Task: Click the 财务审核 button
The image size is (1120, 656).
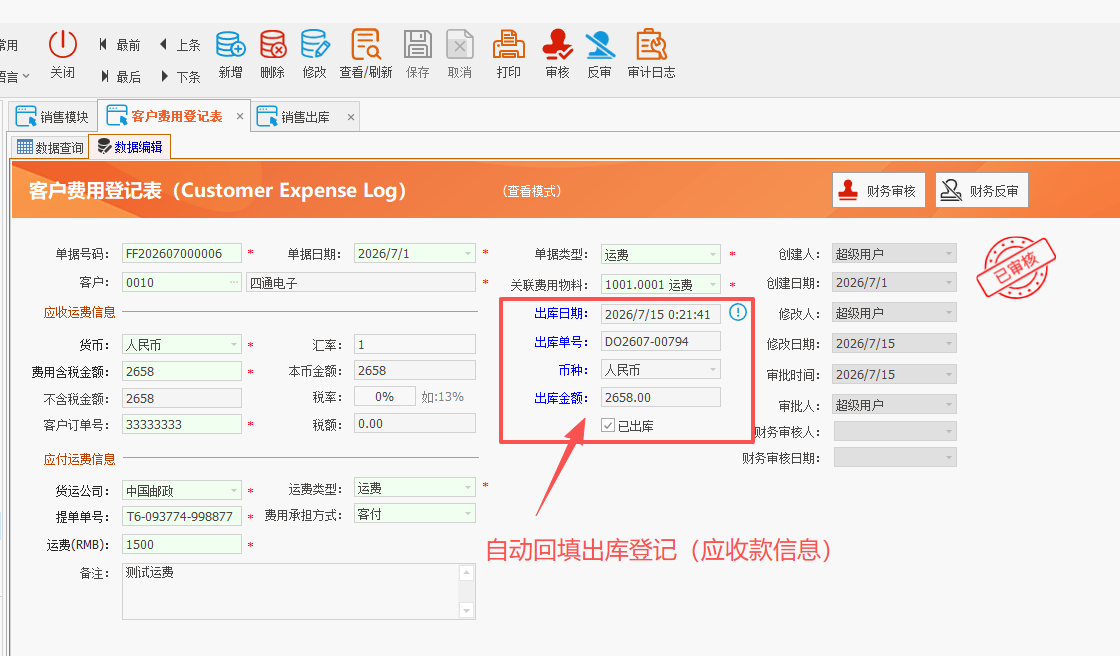Action: pyautogui.click(x=879, y=190)
